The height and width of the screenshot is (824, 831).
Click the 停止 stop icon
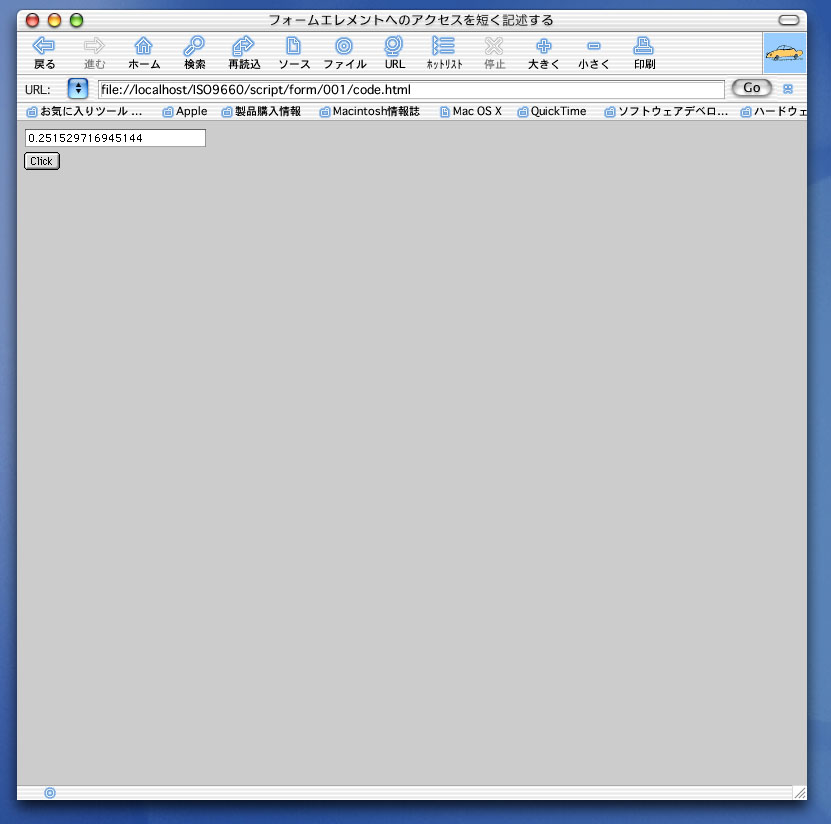494,46
